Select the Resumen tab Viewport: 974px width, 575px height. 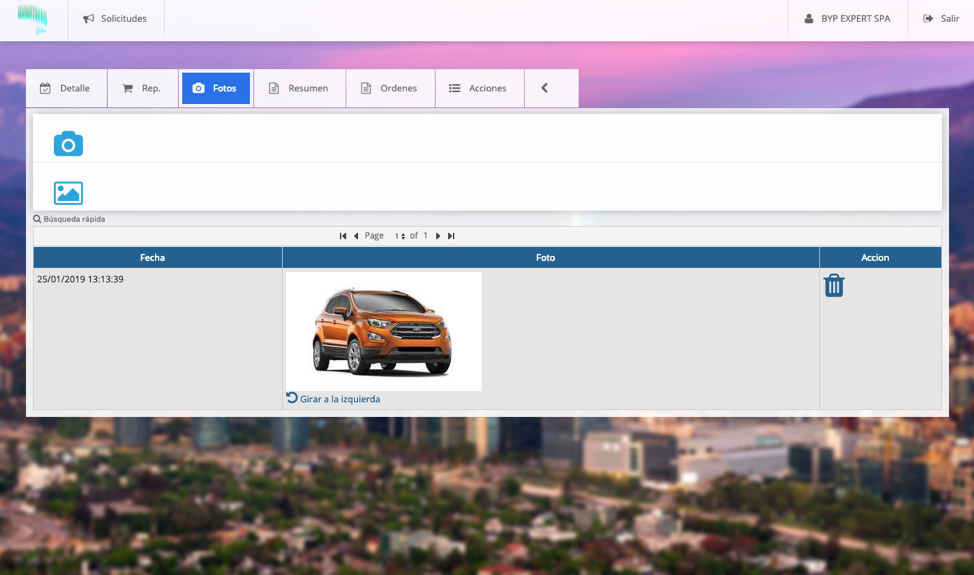click(x=299, y=88)
